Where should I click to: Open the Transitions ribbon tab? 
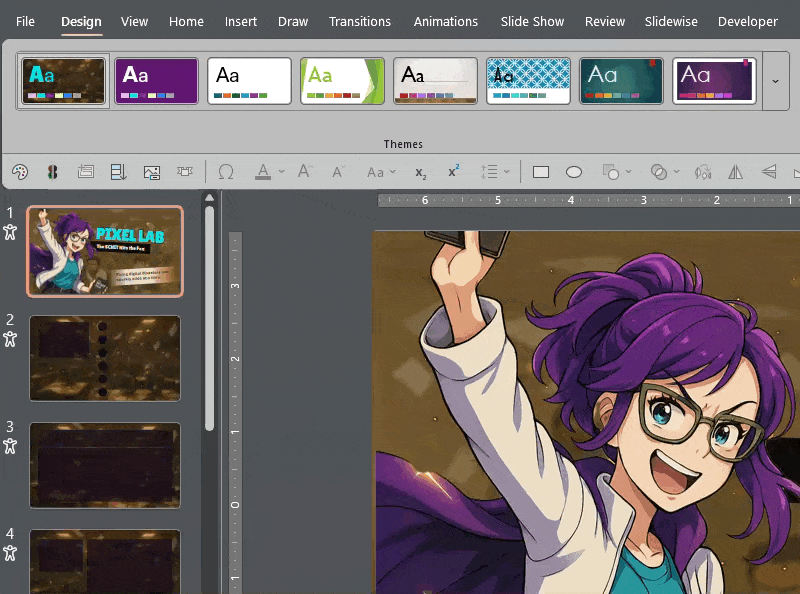pos(360,21)
